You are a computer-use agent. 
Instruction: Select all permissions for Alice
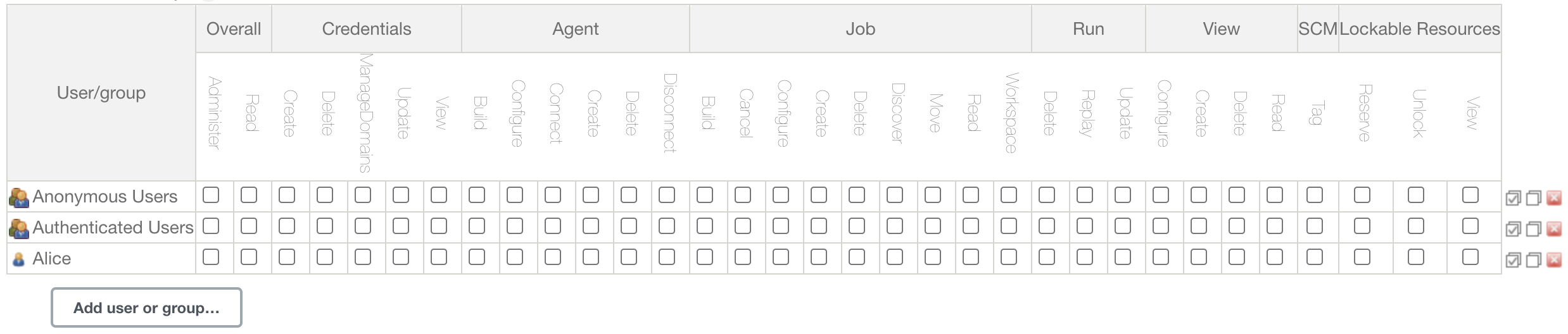coord(1513,260)
